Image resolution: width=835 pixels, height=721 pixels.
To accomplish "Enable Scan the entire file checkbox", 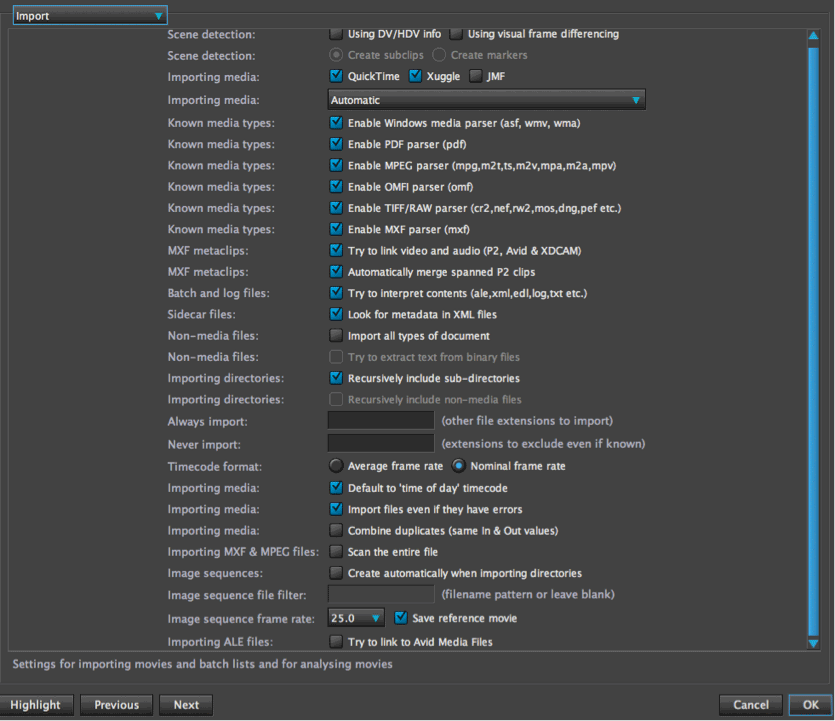I will 335,552.
